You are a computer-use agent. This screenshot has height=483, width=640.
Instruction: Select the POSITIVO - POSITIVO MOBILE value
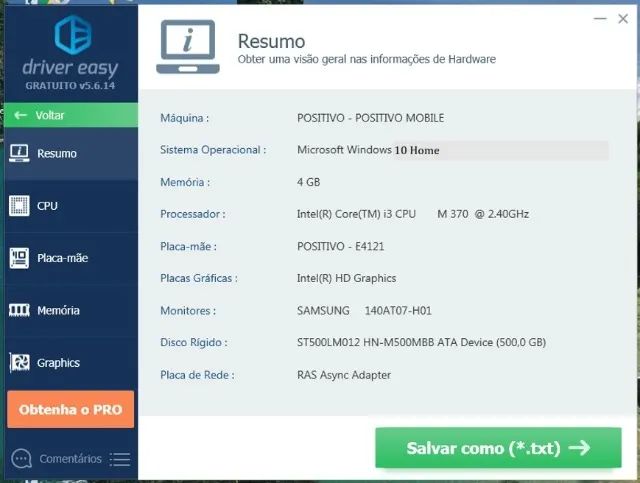coord(371,118)
